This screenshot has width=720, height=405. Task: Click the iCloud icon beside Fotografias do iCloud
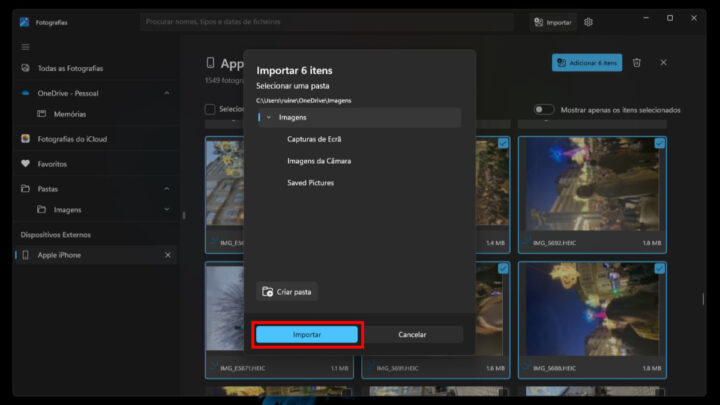25,139
